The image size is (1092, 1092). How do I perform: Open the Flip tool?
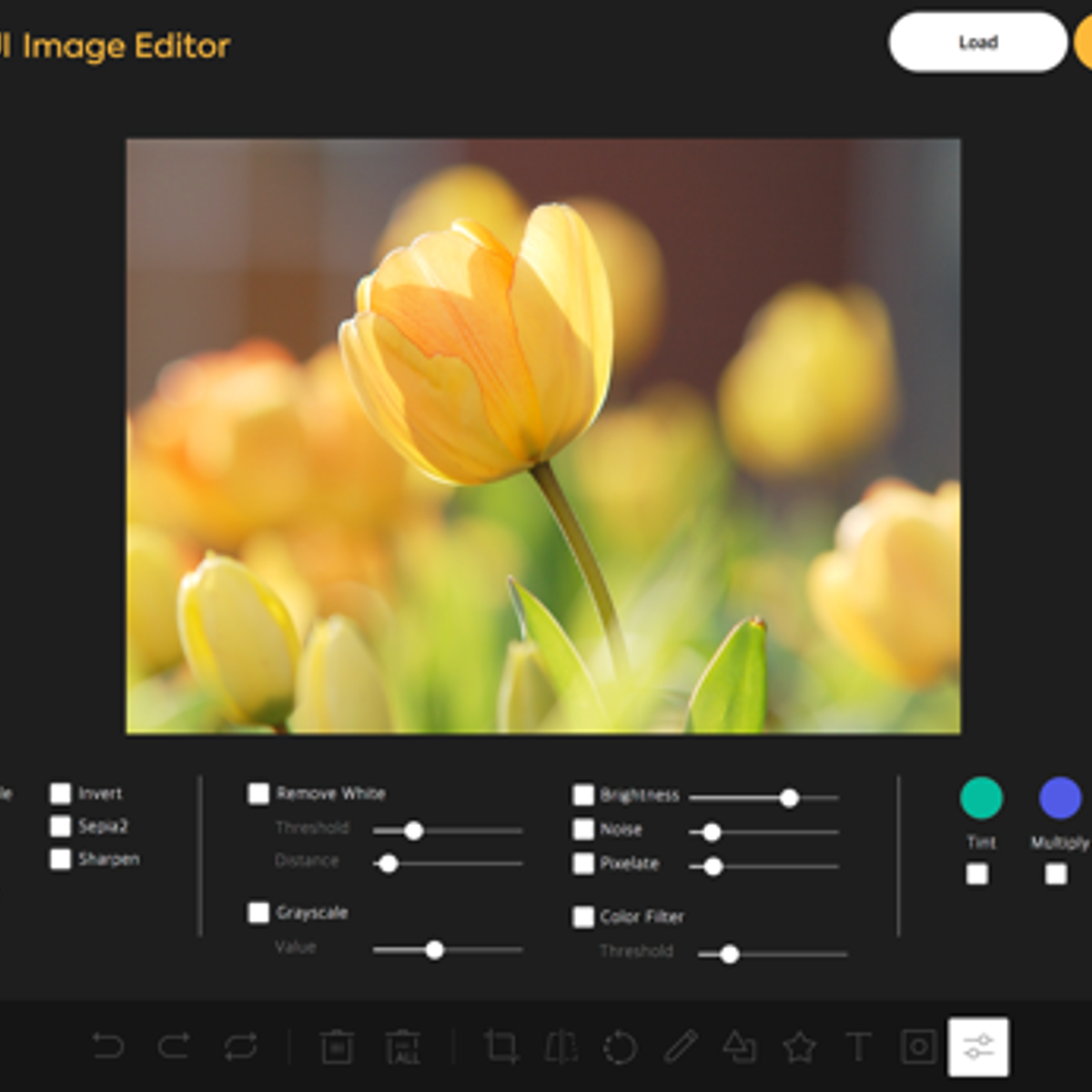tap(561, 1046)
